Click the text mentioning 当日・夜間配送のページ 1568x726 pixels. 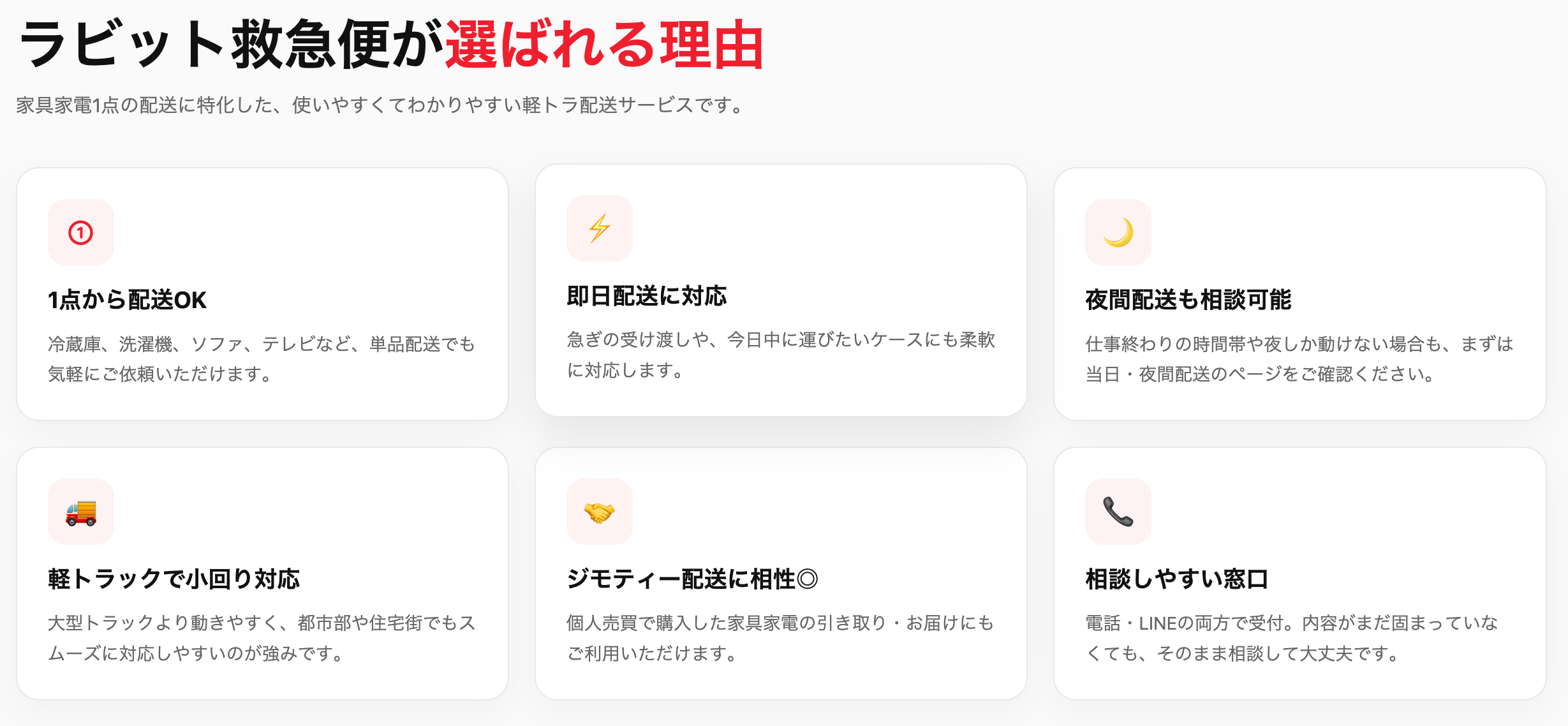tap(1299, 359)
